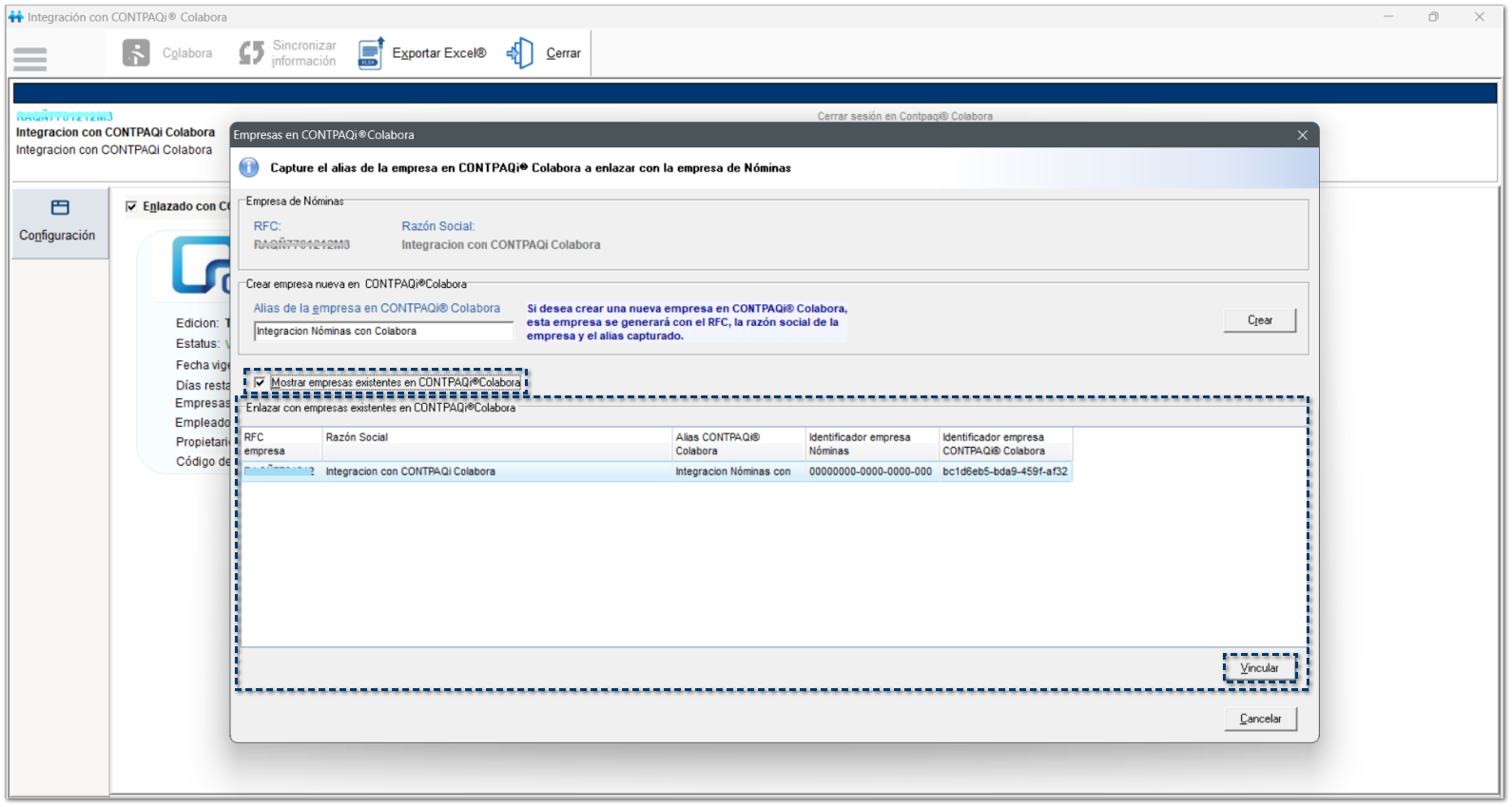Click the Cerrar door icon
This screenshot has height=807, width=1512.
click(520, 53)
